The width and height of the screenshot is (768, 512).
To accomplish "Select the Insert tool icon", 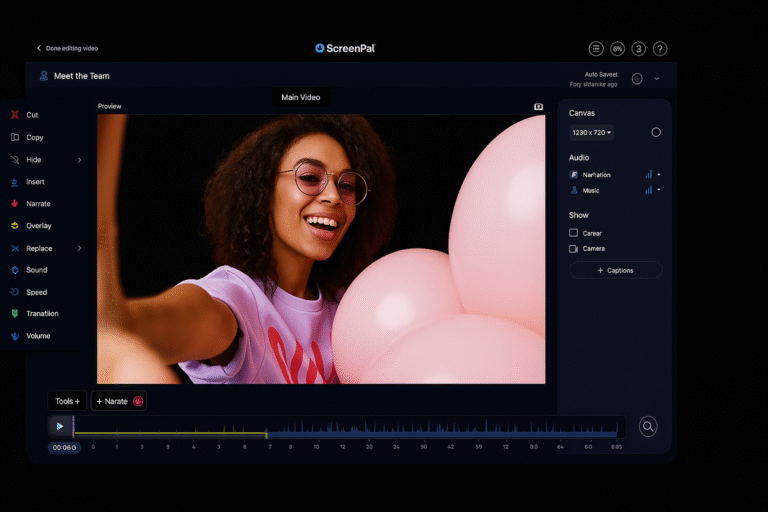I will click(15, 182).
